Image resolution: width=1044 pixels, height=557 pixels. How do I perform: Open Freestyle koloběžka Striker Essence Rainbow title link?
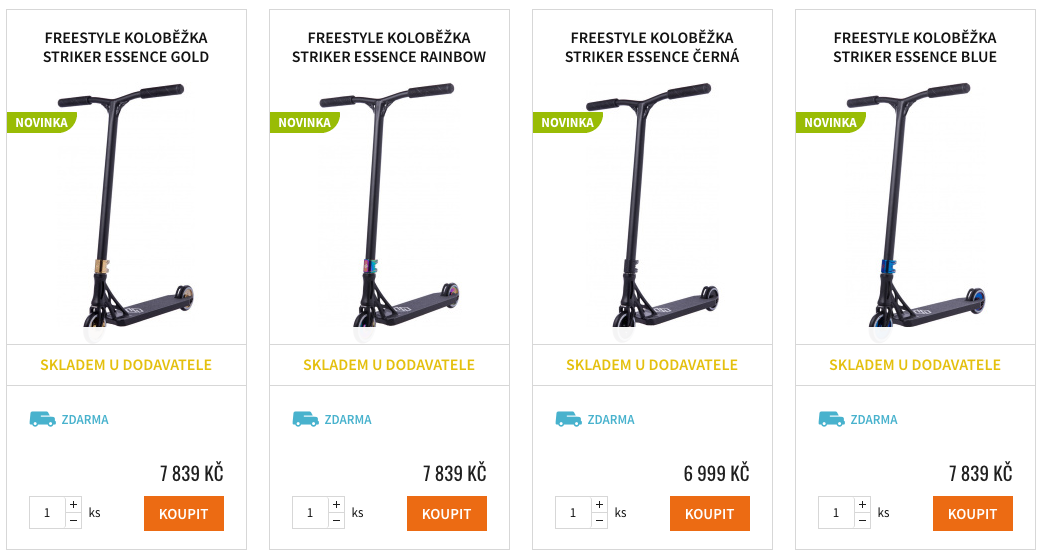point(389,47)
